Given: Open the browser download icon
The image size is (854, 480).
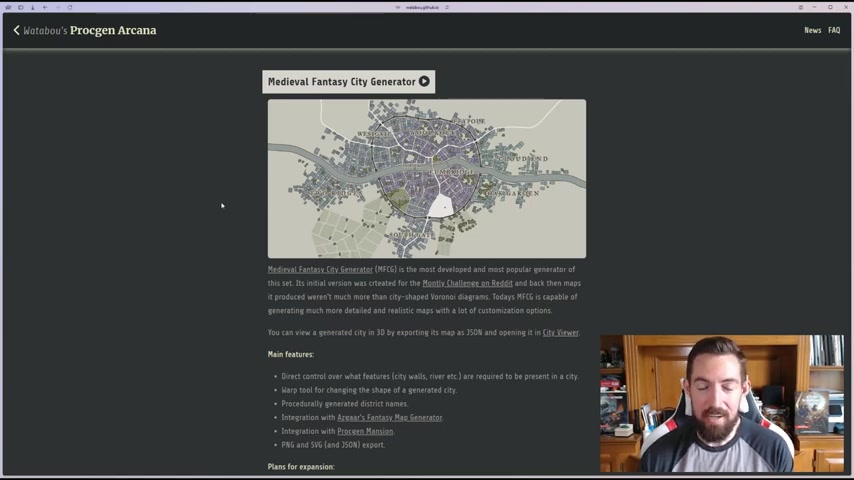Looking at the screenshot, I should coord(32,7).
